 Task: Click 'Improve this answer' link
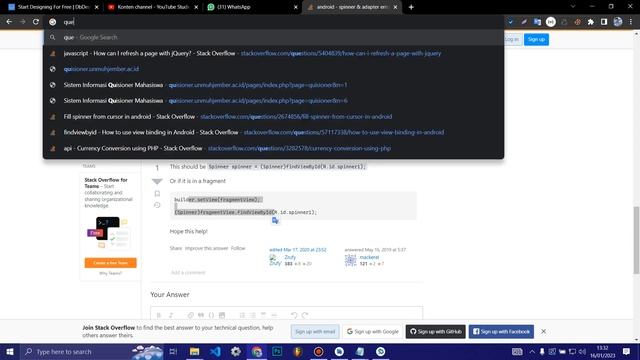pyautogui.click(x=207, y=248)
